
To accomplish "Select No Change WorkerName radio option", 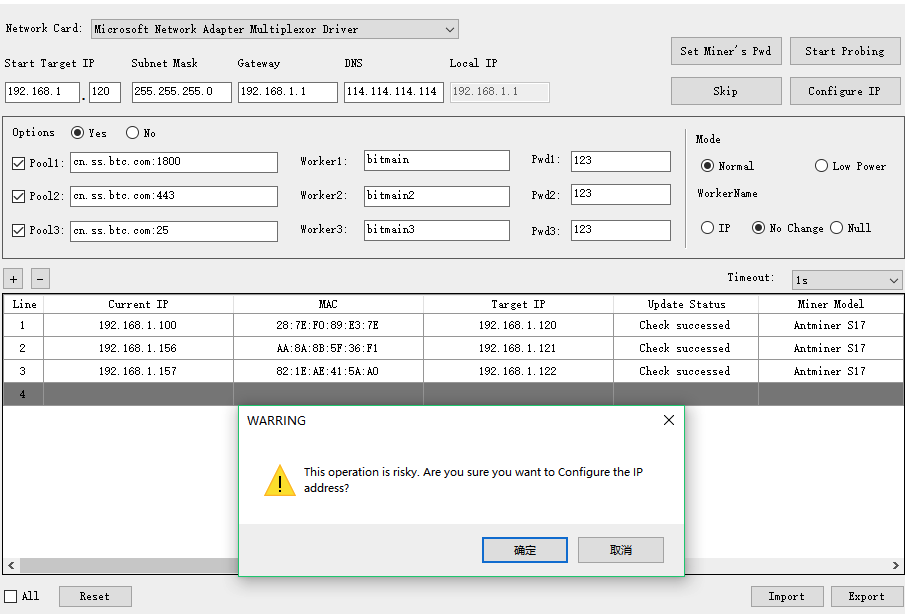I will tap(758, 227).
